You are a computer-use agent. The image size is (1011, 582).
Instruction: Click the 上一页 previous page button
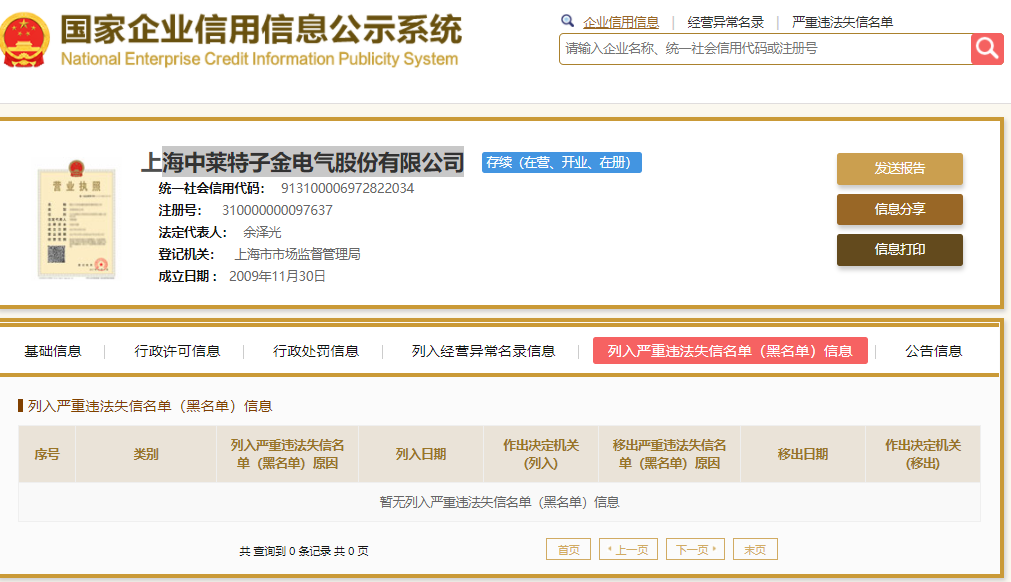628,549
